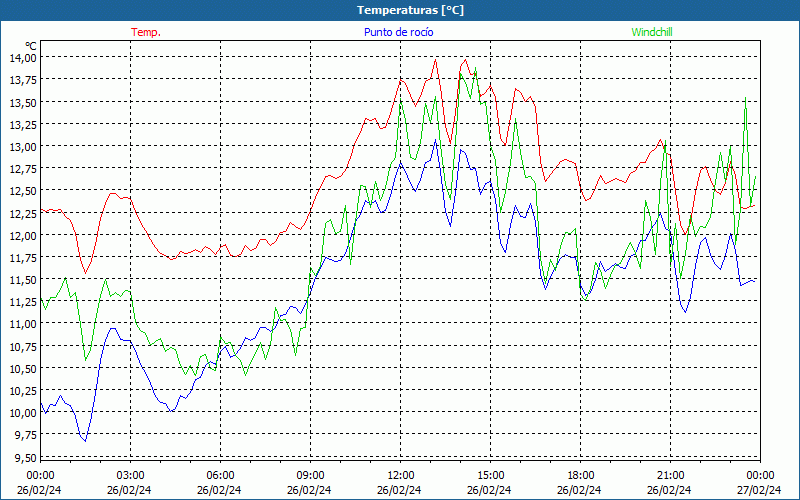Image resolution: width=800 pixels, height=500 pixels.
Task: Click the 12,50 y-axis value
Action: point(23,191)
